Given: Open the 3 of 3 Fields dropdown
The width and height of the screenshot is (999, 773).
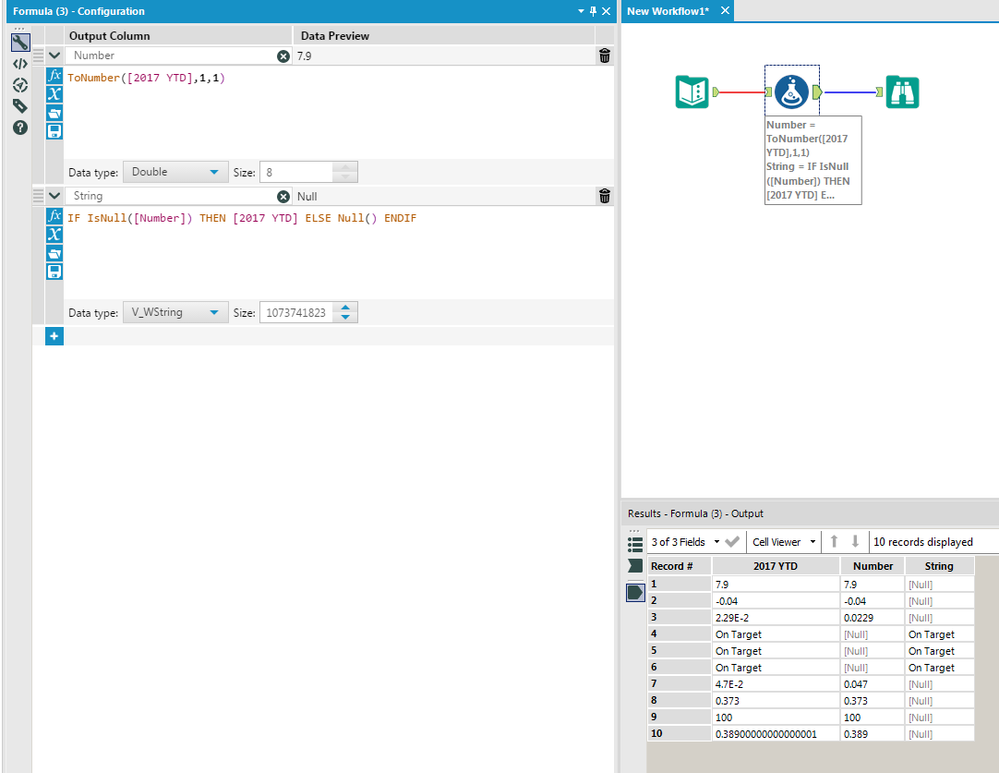Looking at the screenshot, I should click(x=686, y=542).
